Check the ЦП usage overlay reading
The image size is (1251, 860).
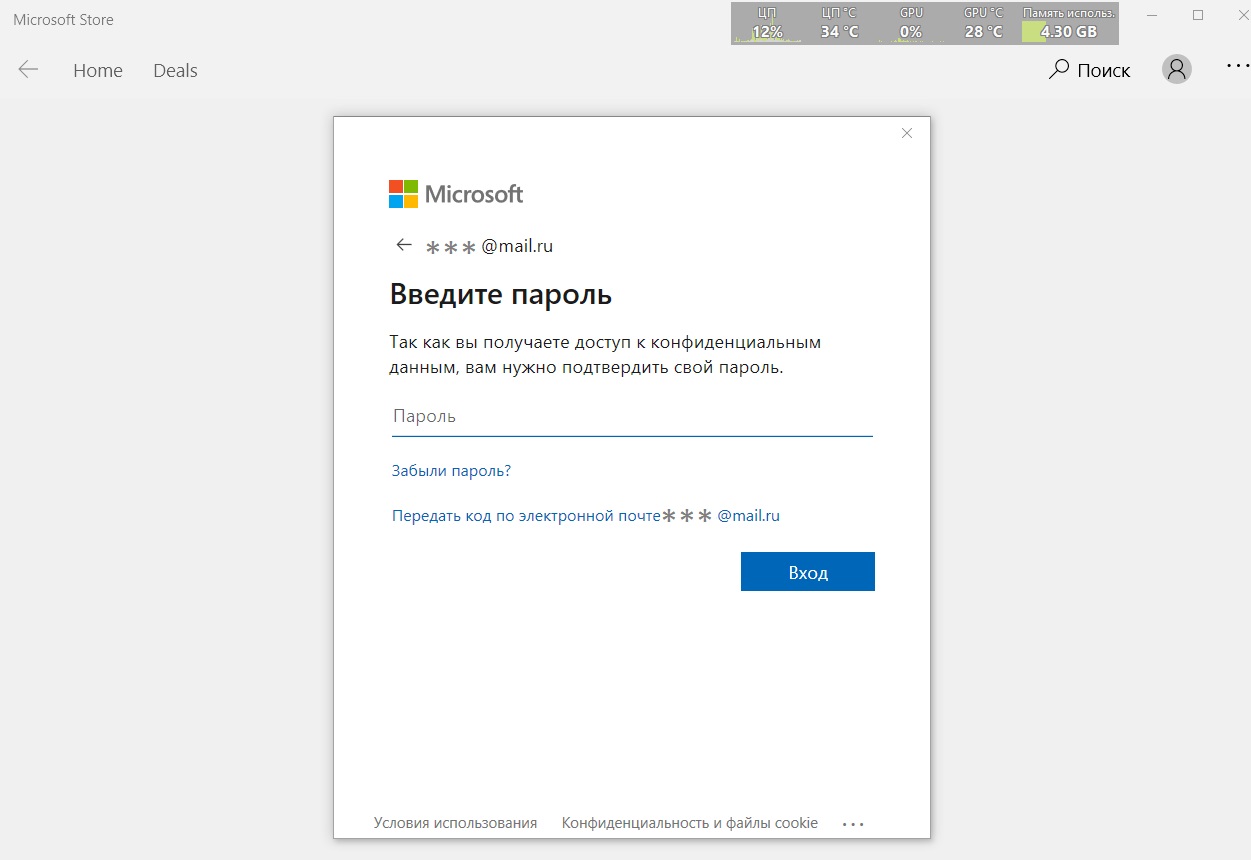tap(767, 23)
